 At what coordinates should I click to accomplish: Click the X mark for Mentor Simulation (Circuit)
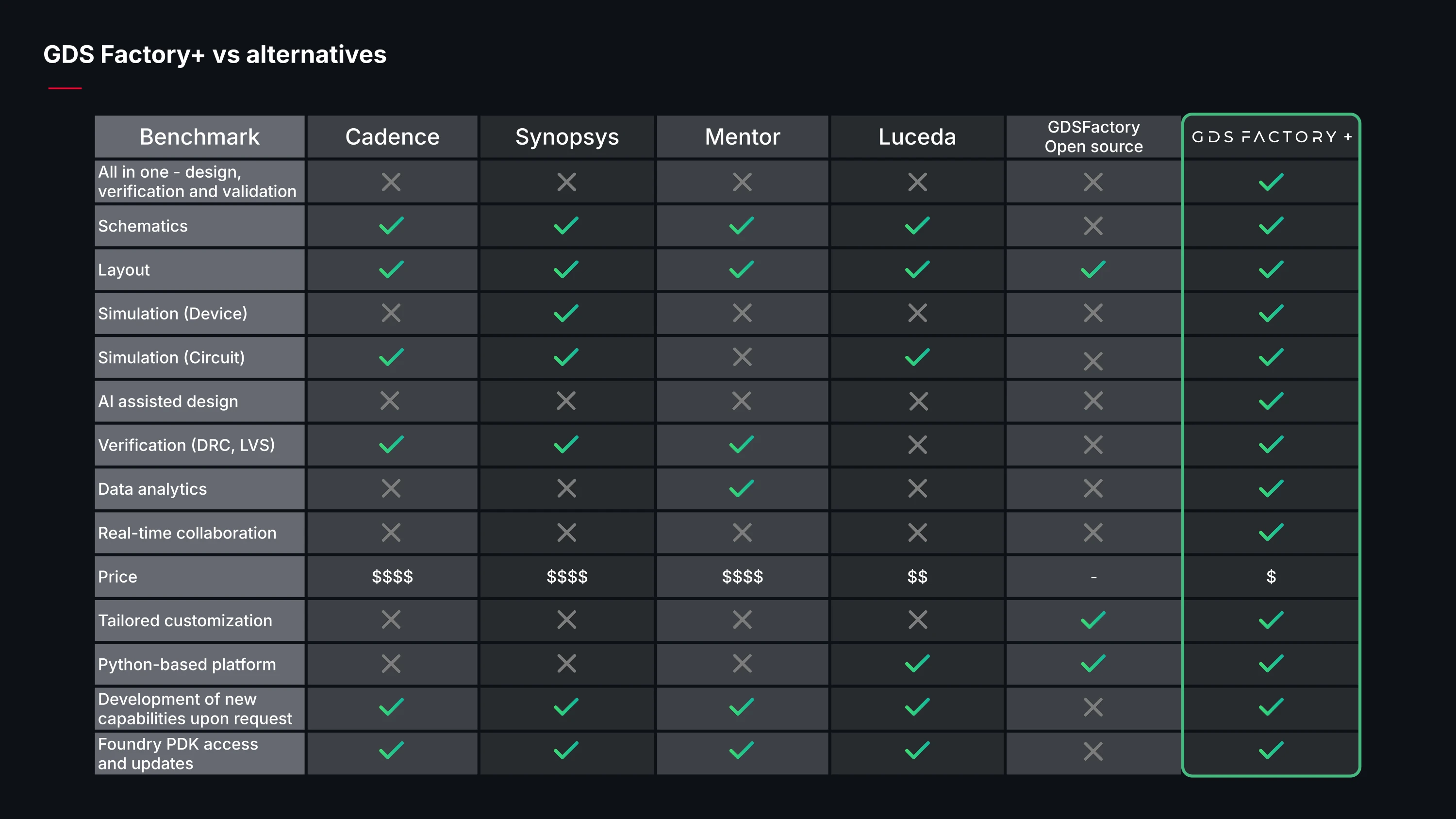coord(742,357)
